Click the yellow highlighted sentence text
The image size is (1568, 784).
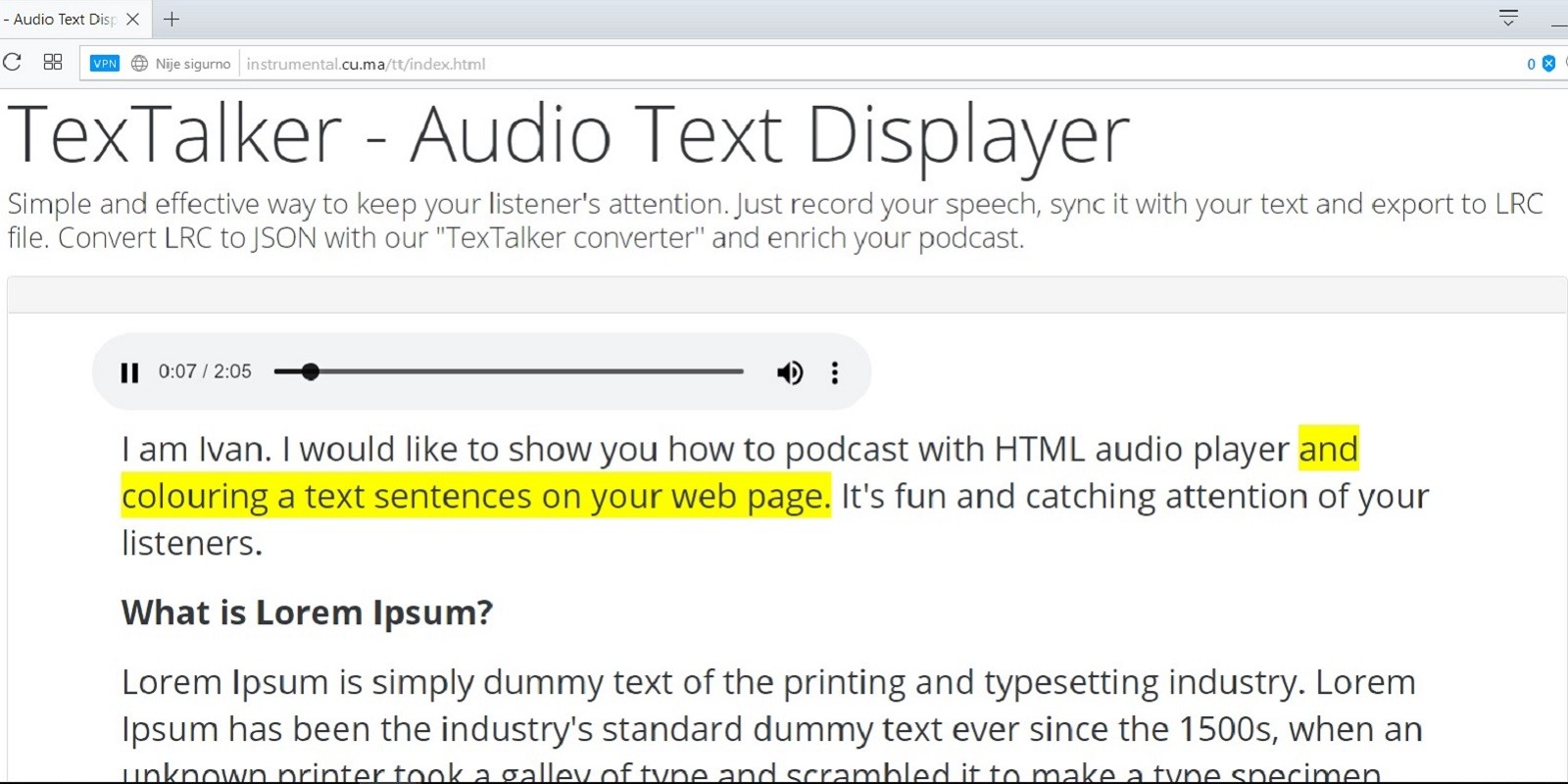475,497
